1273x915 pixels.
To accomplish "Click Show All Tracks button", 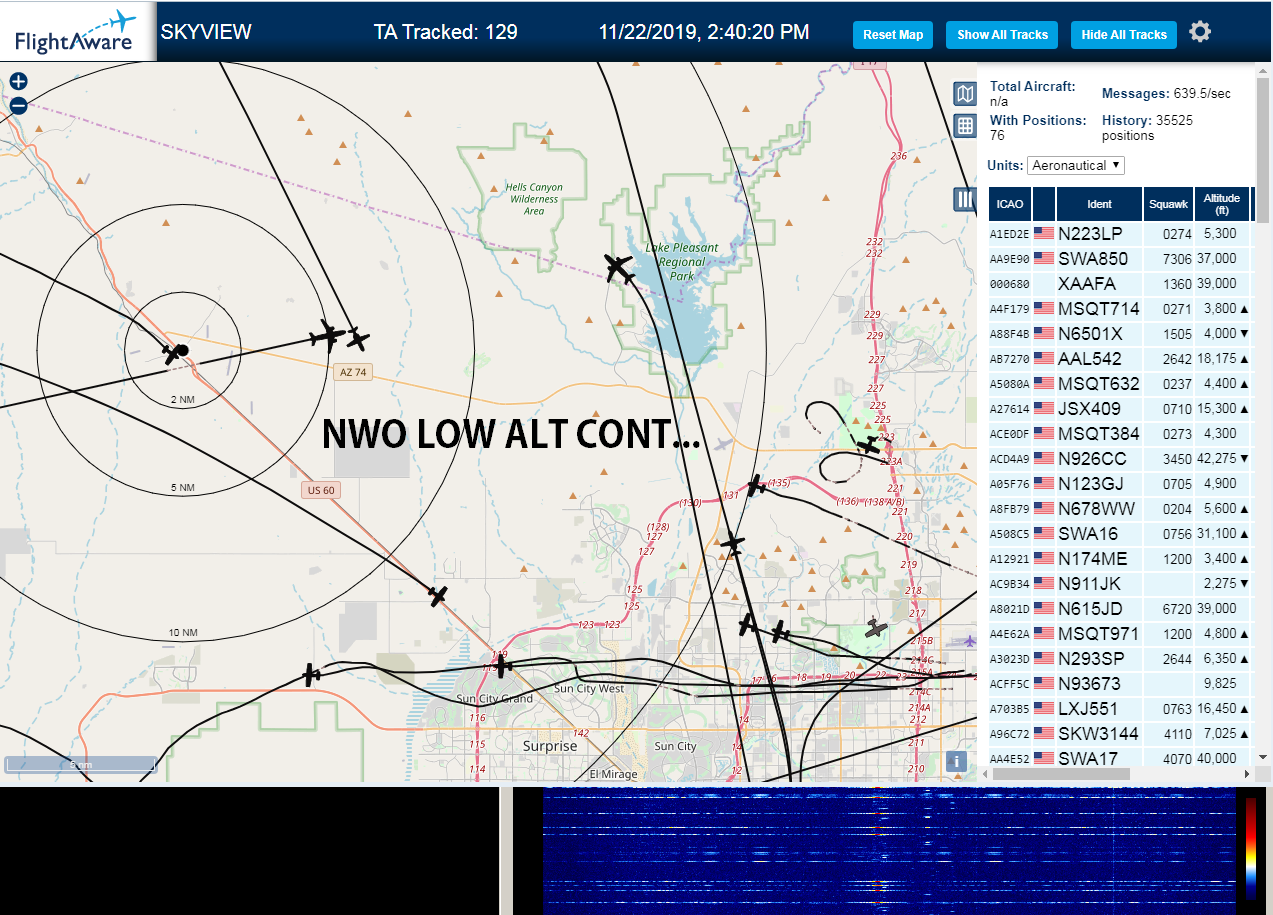I will coord(1003,34).
